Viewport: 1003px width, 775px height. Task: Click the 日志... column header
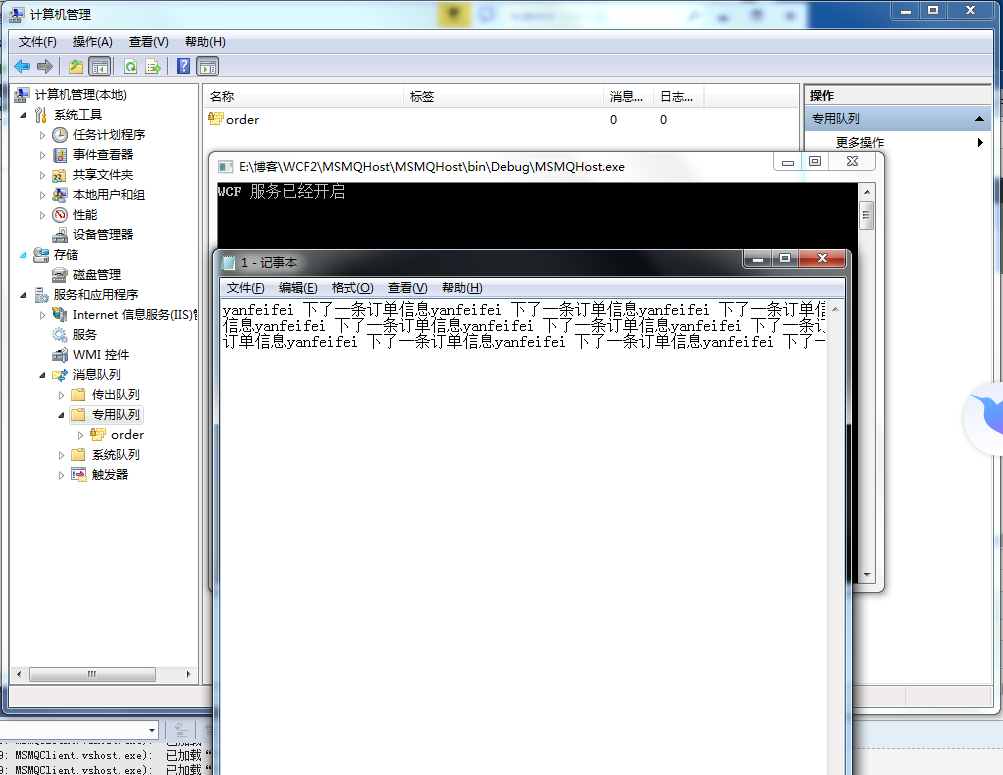click(679, 97)
